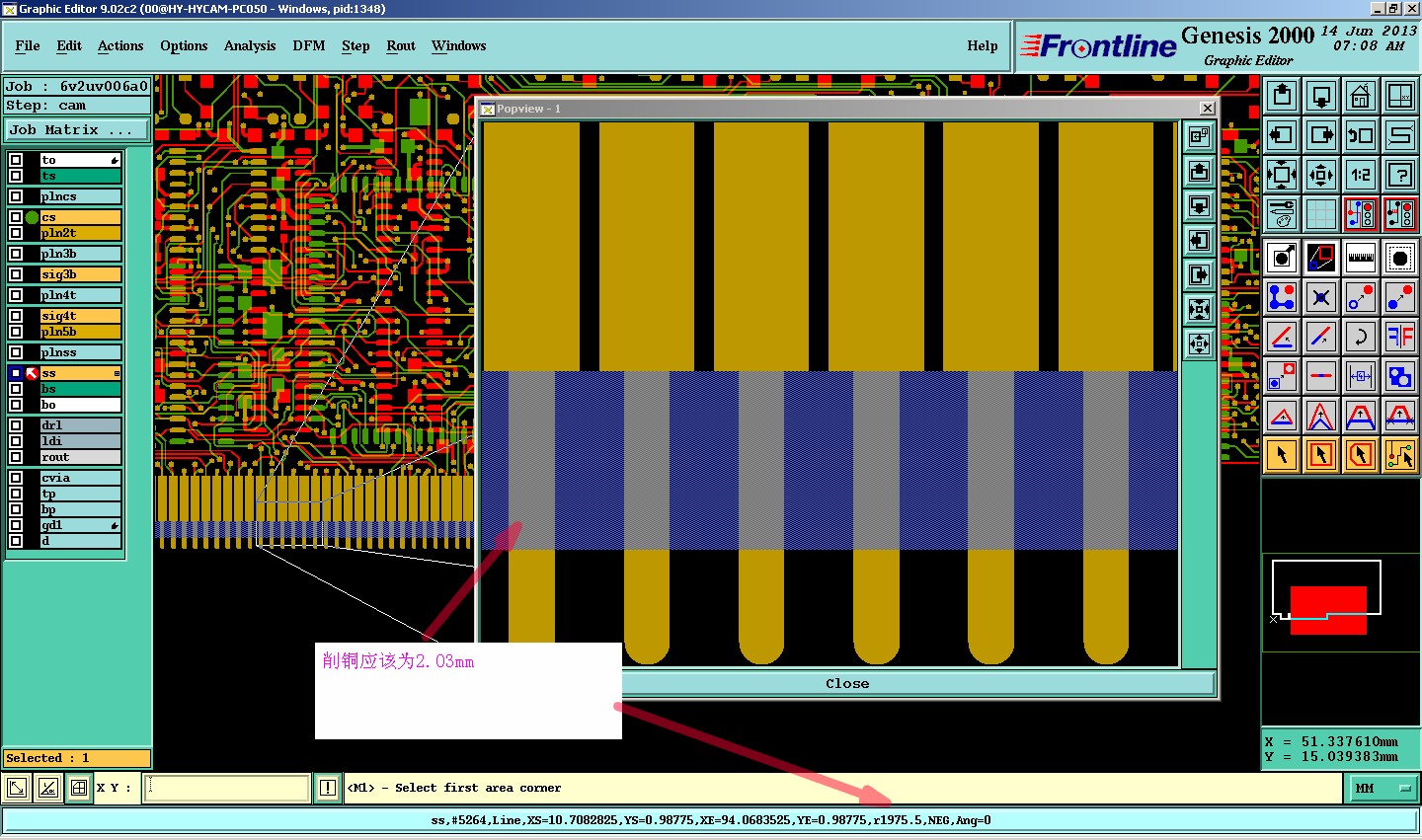Select the rectangle area select arrow tool

pyautogui.click(x=1321, y=455)
